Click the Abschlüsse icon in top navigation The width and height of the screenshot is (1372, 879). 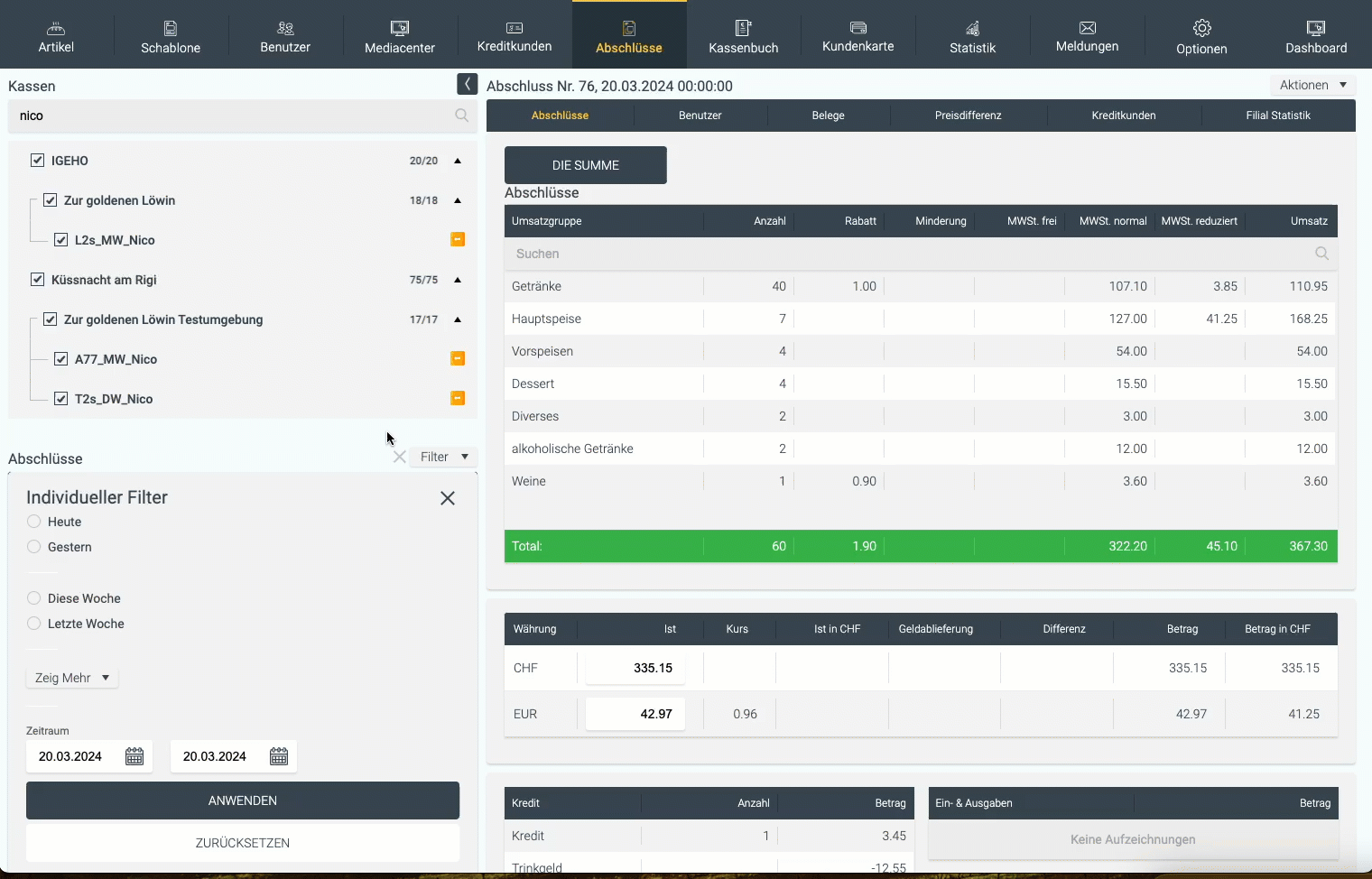click(x=629, y=28)
